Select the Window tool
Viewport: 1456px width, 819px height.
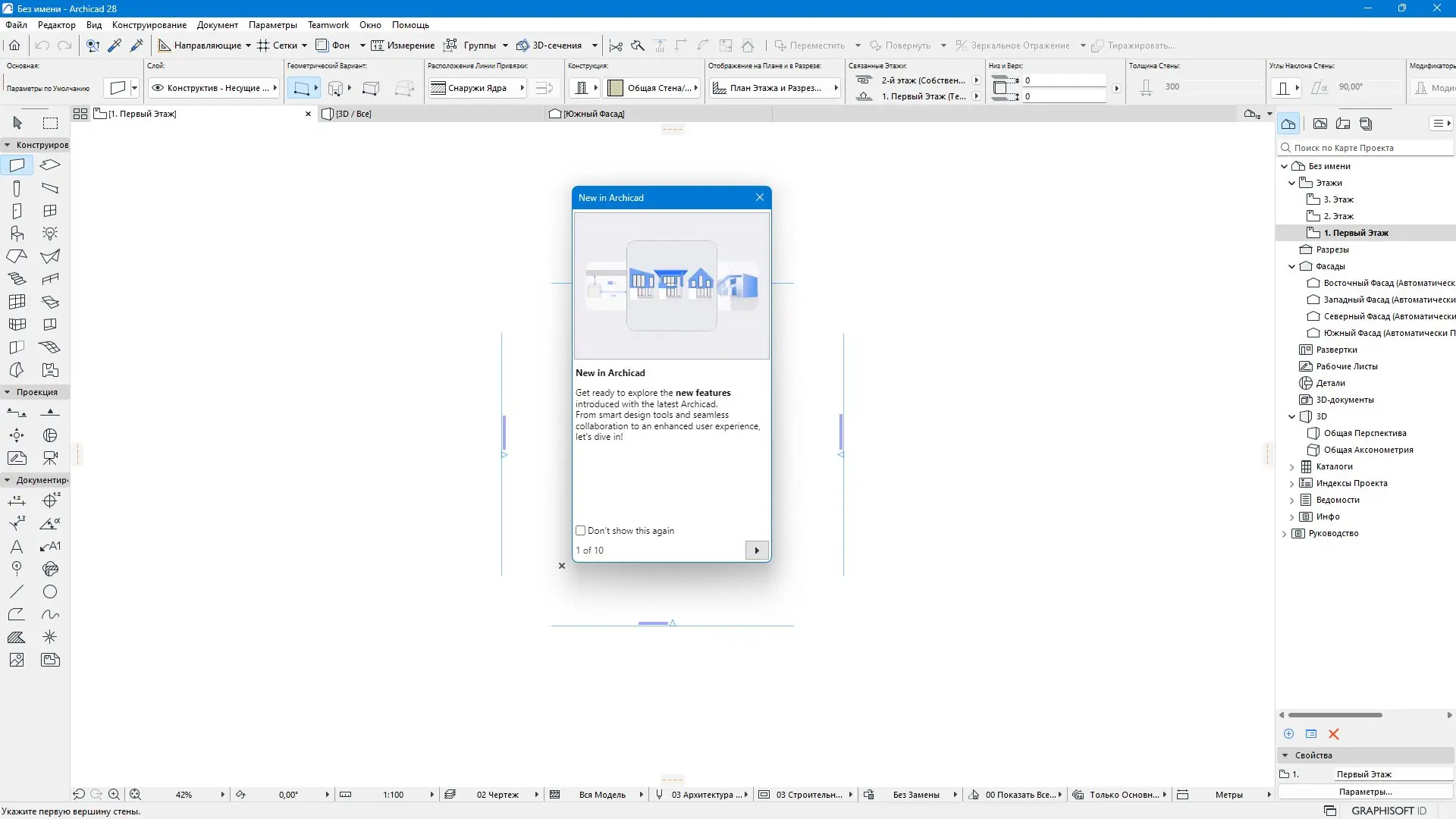50,211
